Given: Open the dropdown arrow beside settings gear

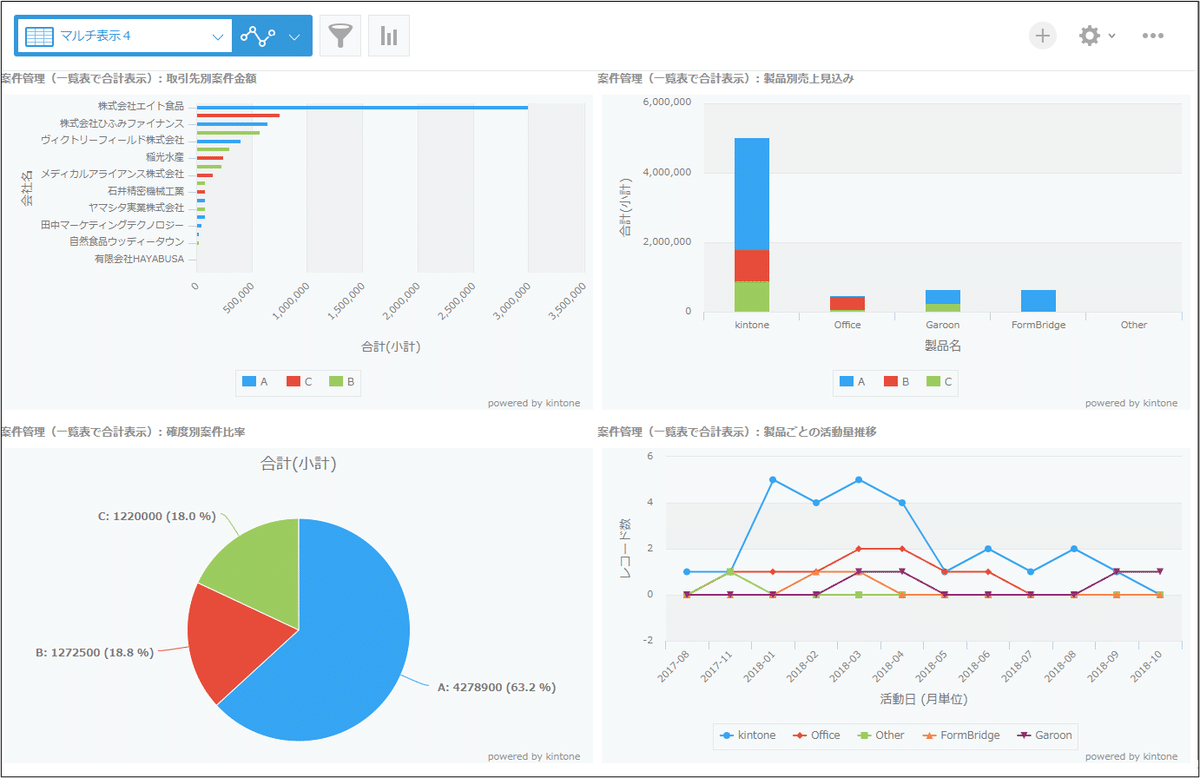Looking at the screenshot, I should (1112, 36).
